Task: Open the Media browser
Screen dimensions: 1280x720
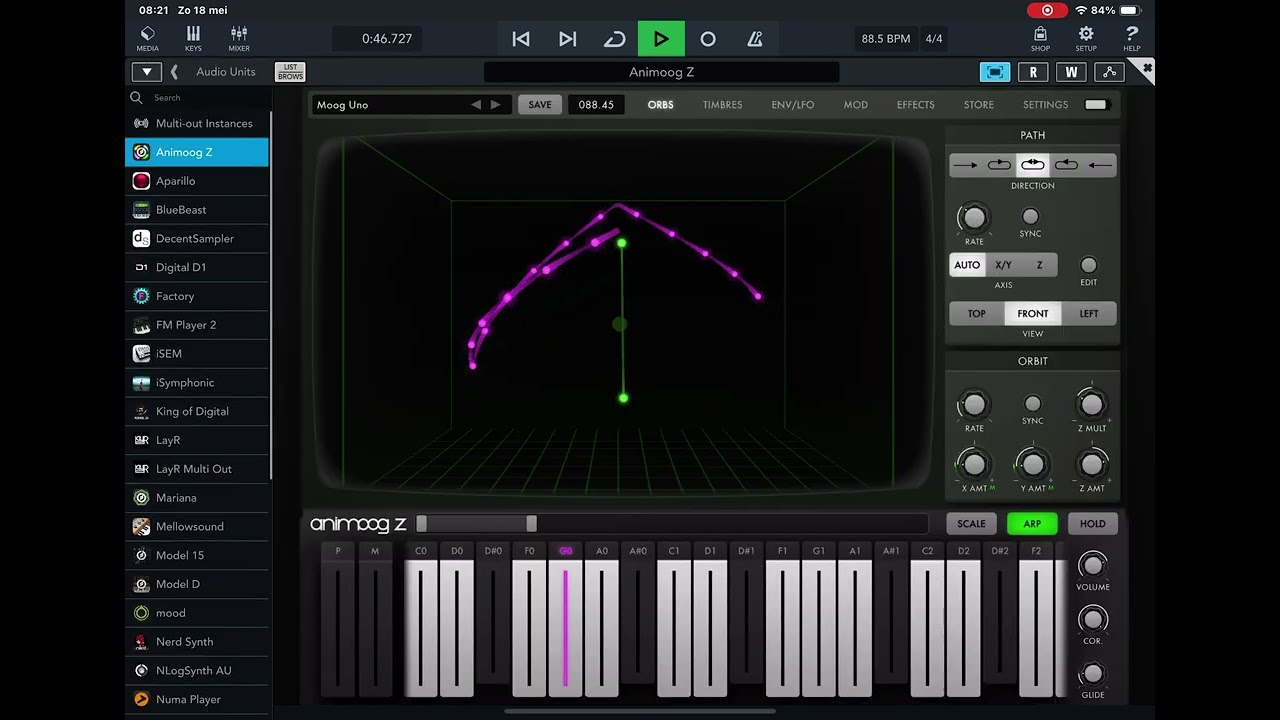Action: (147, 38)
